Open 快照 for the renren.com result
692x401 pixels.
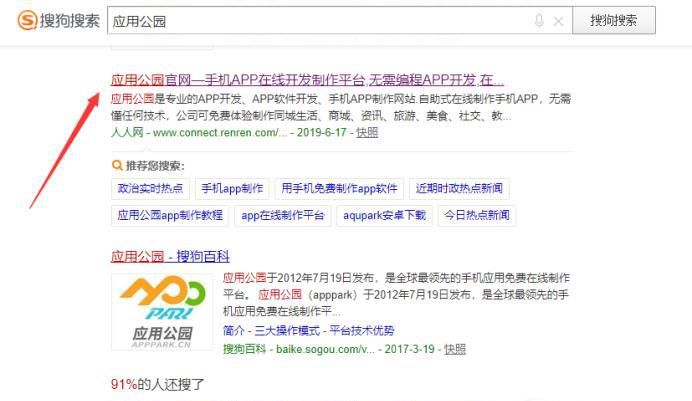pos(367,132)
